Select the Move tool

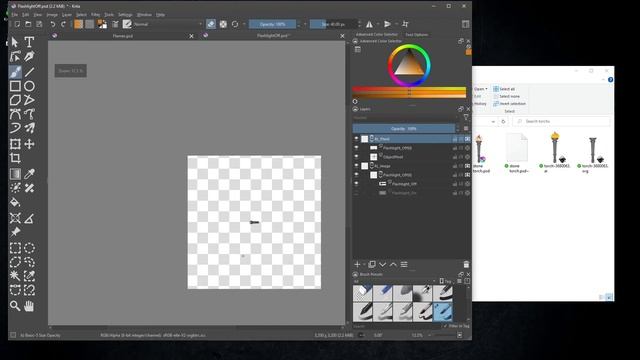click(x=29, y=144)
